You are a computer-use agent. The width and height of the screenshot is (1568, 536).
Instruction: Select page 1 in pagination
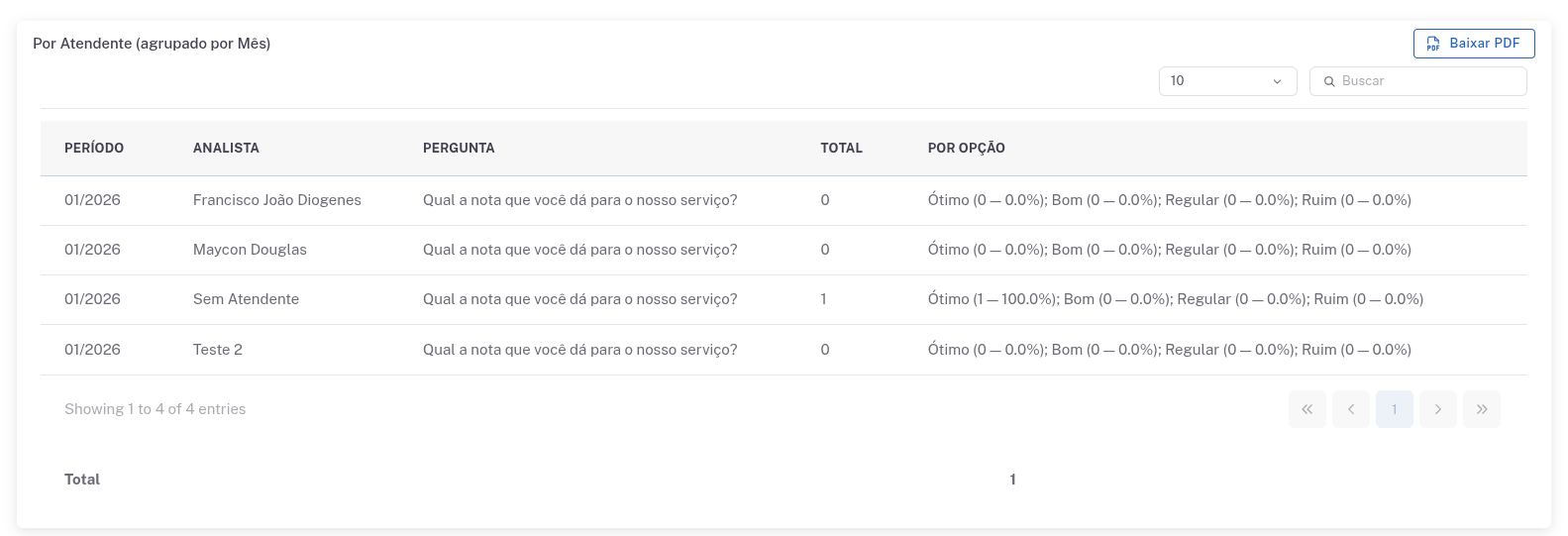click(x=1394, y=409)
